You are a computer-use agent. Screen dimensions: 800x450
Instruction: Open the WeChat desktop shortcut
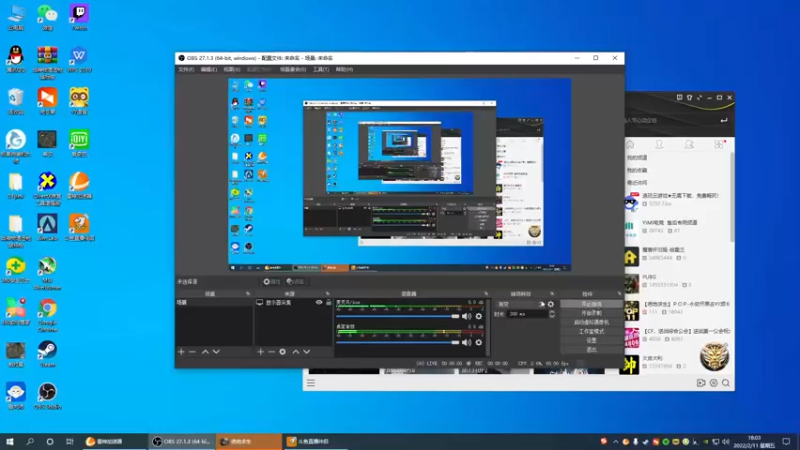(x=47, y=17)
